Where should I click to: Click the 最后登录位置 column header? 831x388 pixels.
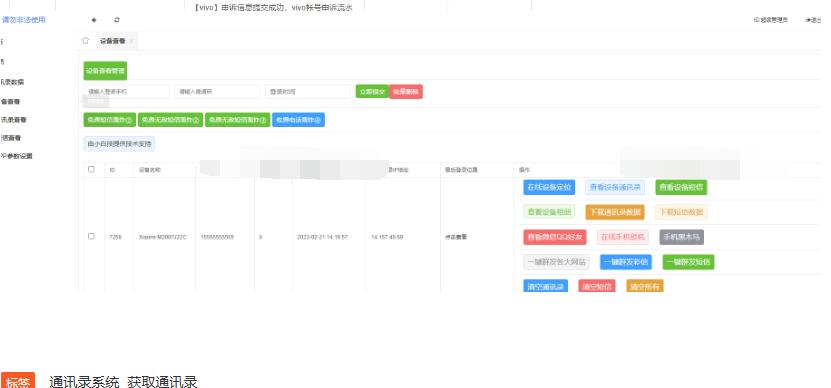coord(462,170)
